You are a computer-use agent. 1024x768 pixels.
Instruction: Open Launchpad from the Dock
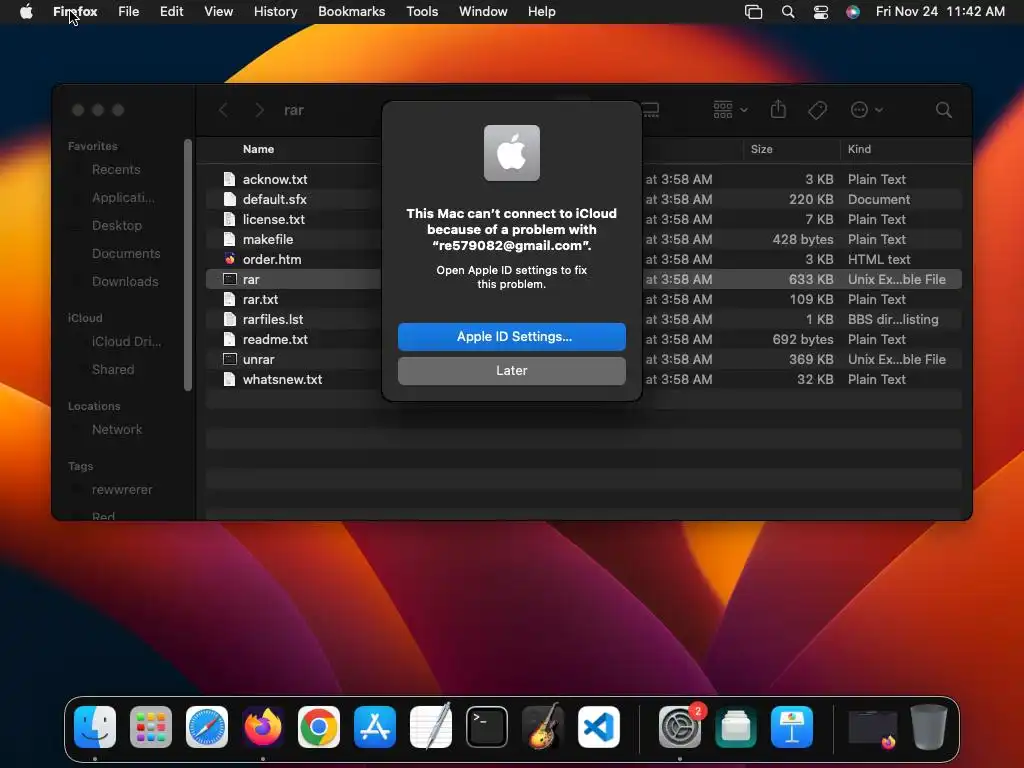tap(151, 727)
